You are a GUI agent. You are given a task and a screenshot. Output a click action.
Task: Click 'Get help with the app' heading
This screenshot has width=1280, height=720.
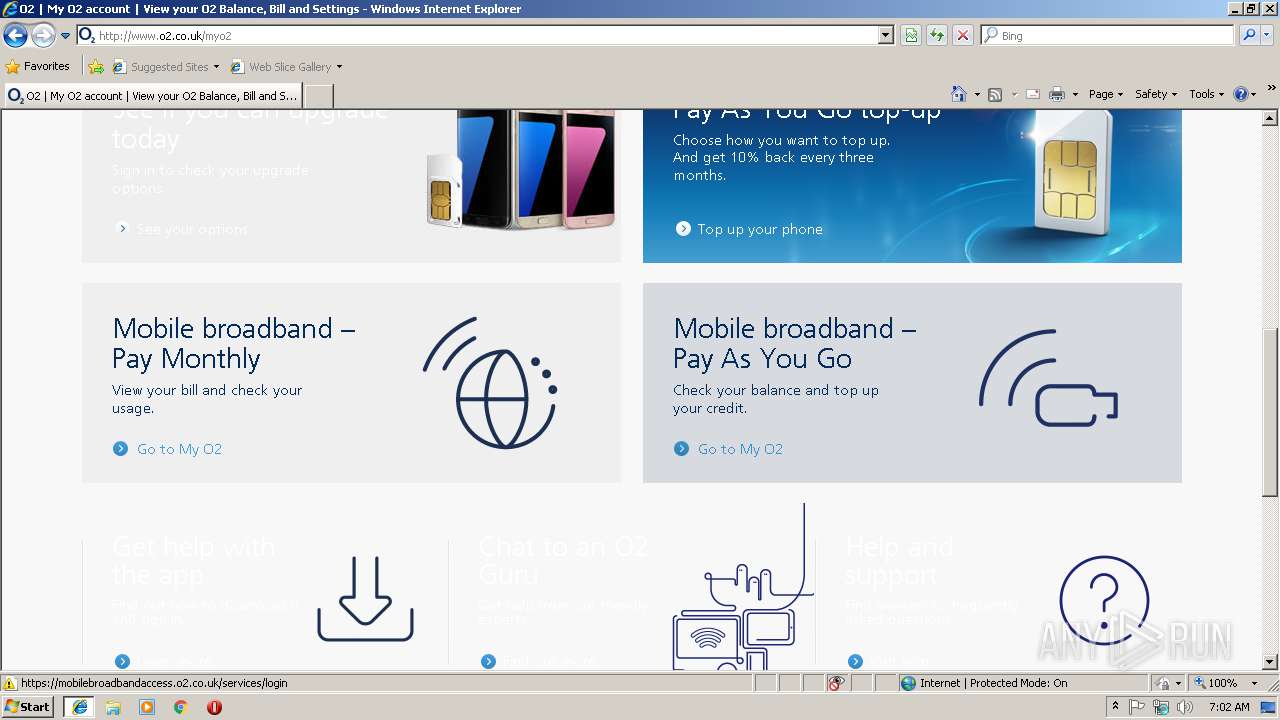pyautogui.click(x=194, y=560)
